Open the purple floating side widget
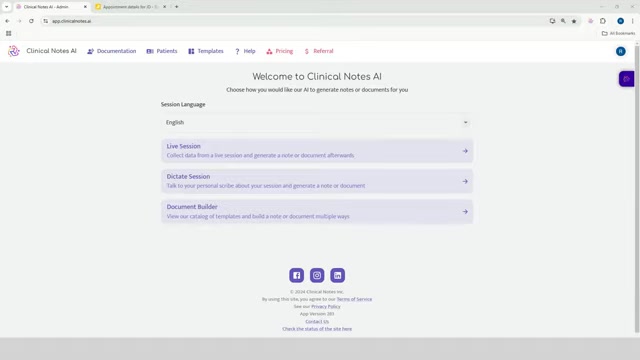This screenshot has width=640, height=360. pyautogui.click(x=627, y=79)
